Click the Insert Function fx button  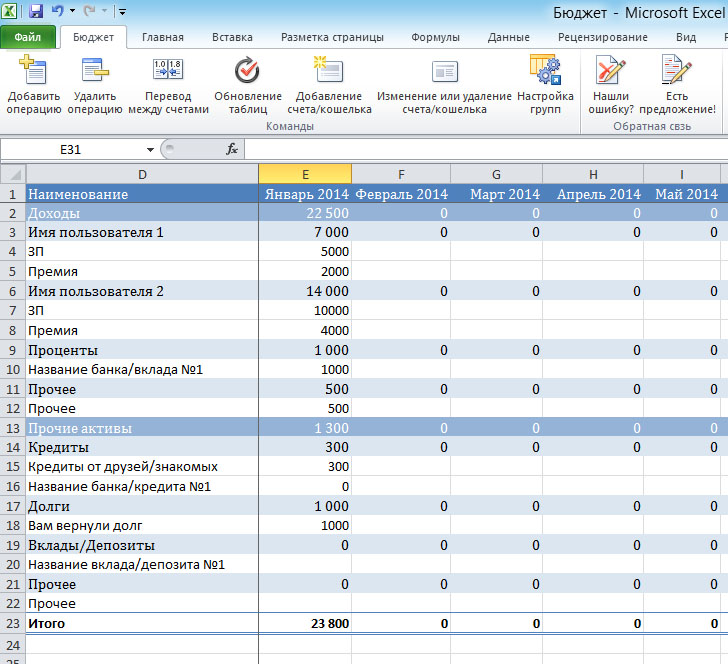tap(232, 149)
